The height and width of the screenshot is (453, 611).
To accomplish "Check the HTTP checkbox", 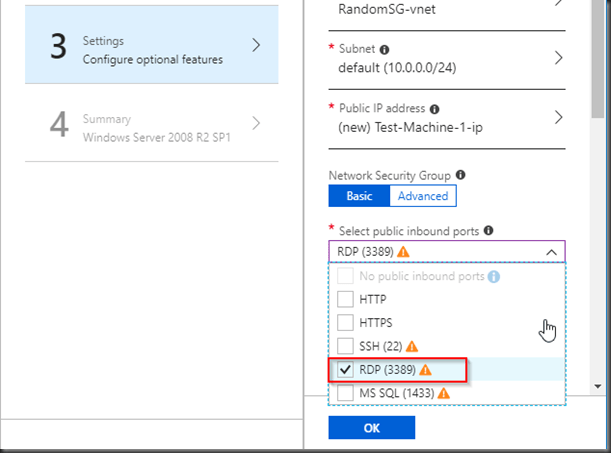I will (x=345, y=299).
